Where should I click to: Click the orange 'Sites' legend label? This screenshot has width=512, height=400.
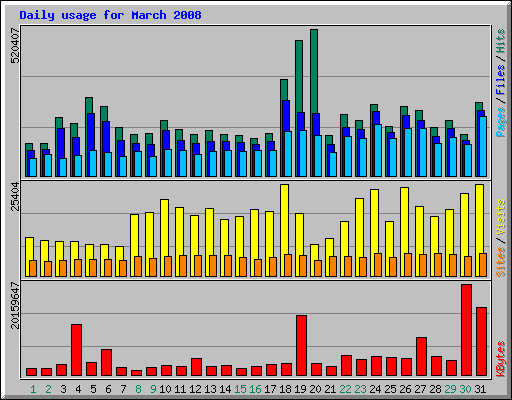501,262
